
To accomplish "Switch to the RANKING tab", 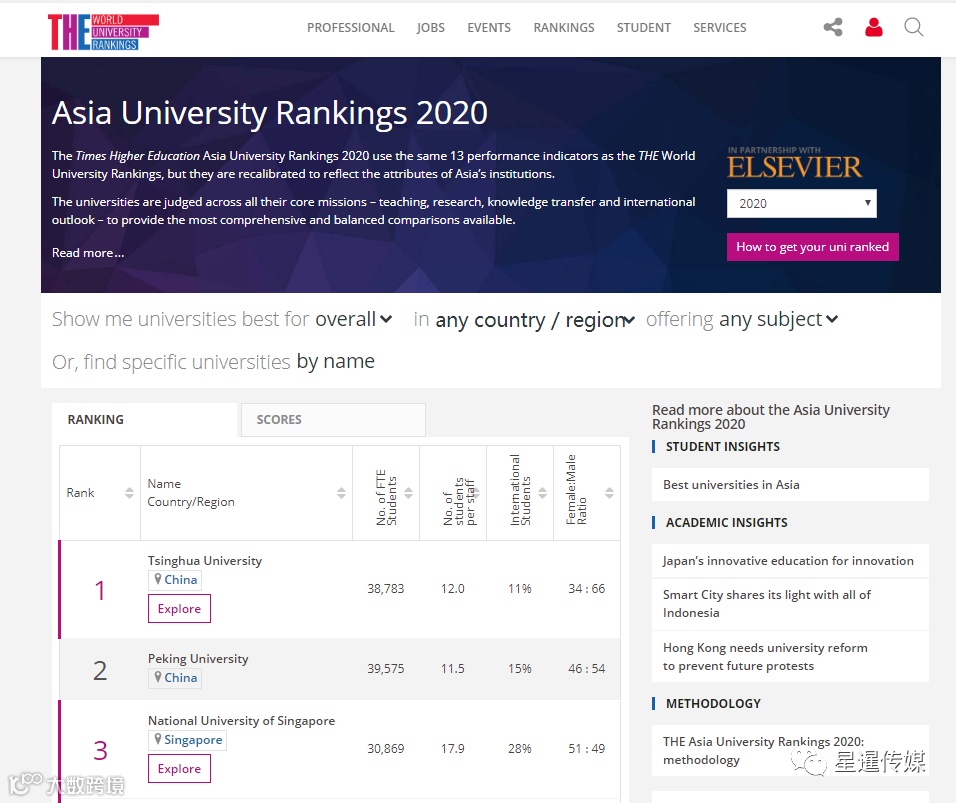I will (x=144, y=419).
